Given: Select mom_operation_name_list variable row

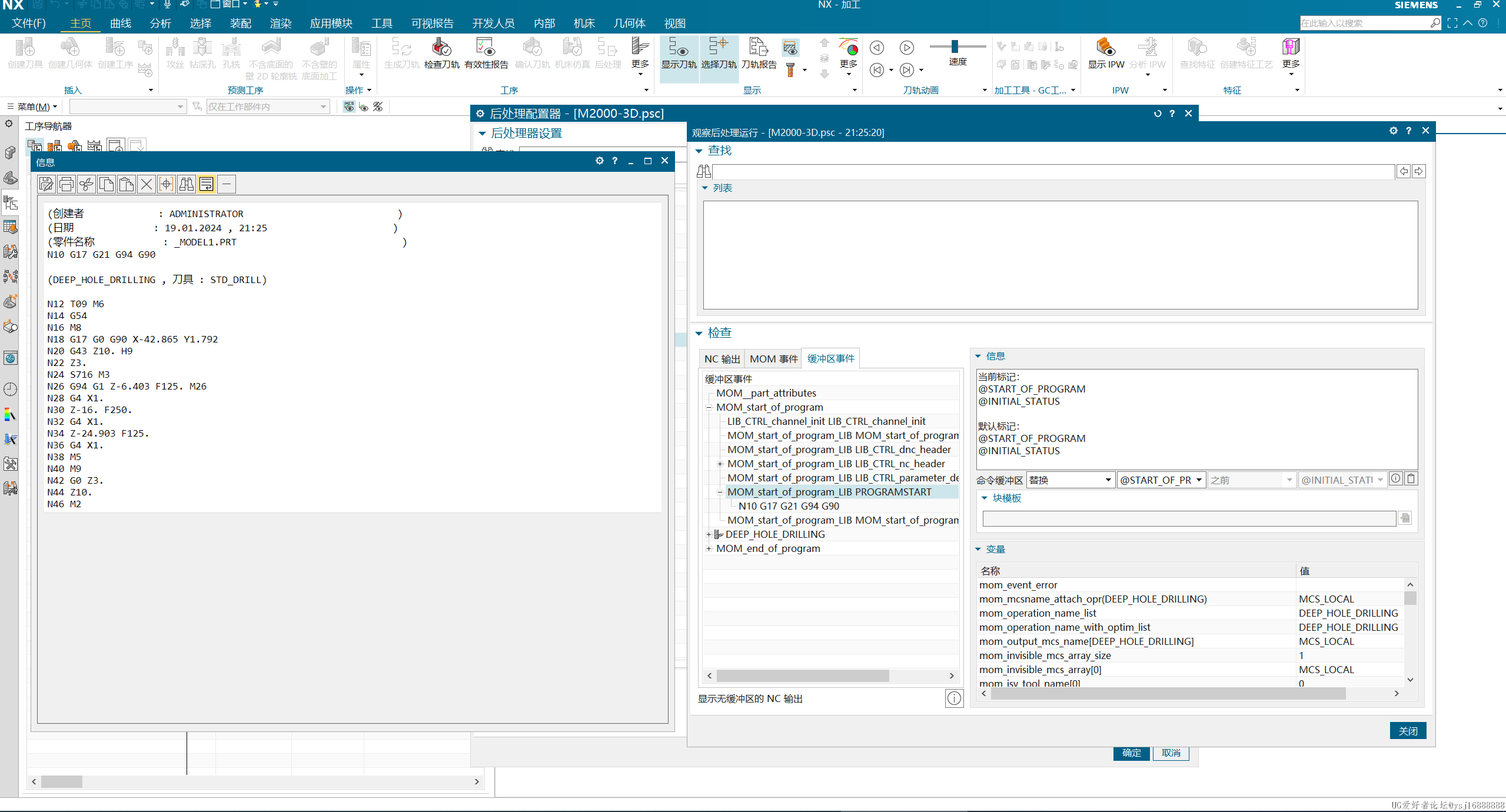Looking at the screenshot, I should (x=1191, y=613).
